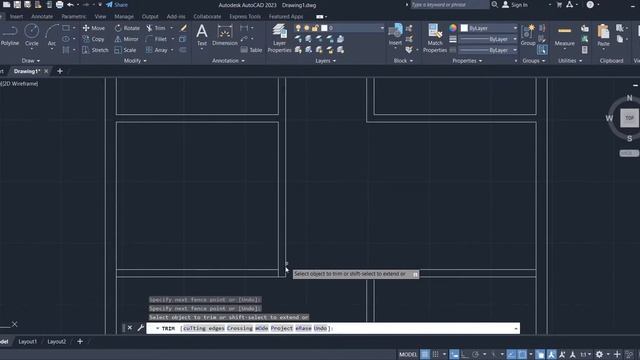Choose the Copy command
This screenshot has height=360, width=640.
click(x=93, y=39)
